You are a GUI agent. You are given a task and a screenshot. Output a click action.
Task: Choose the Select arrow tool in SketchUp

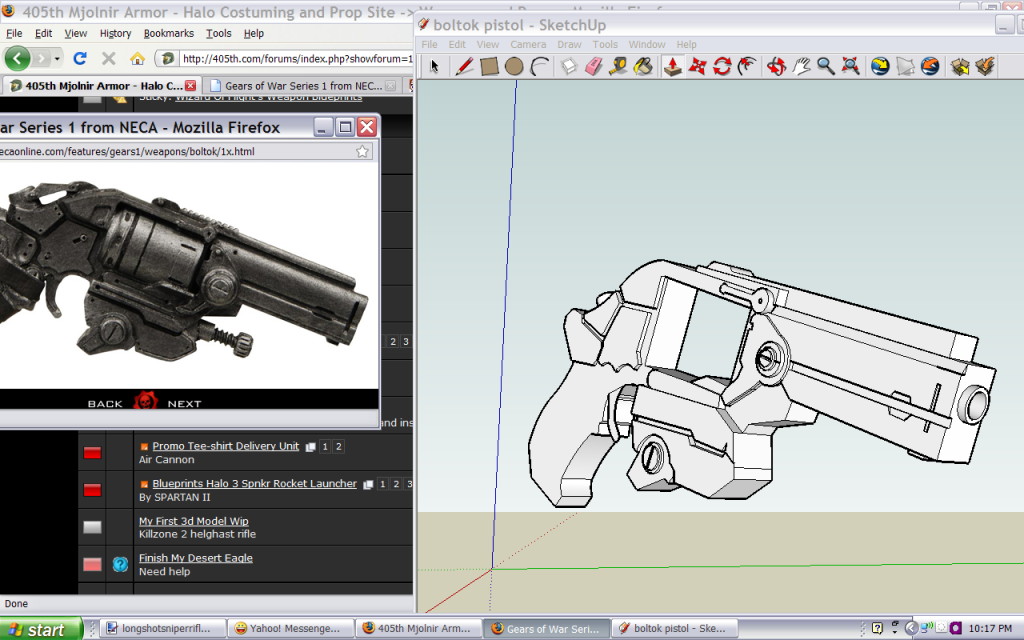(435, 66)
